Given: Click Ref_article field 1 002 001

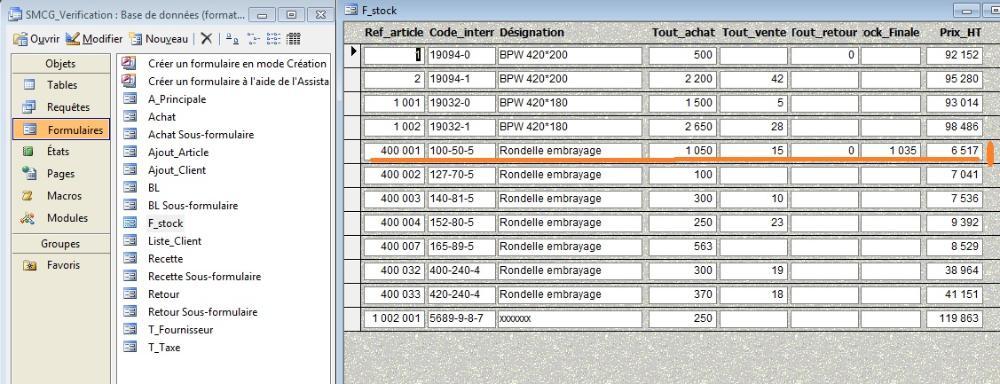Looking at the screenshot, I should pos(393,318).
